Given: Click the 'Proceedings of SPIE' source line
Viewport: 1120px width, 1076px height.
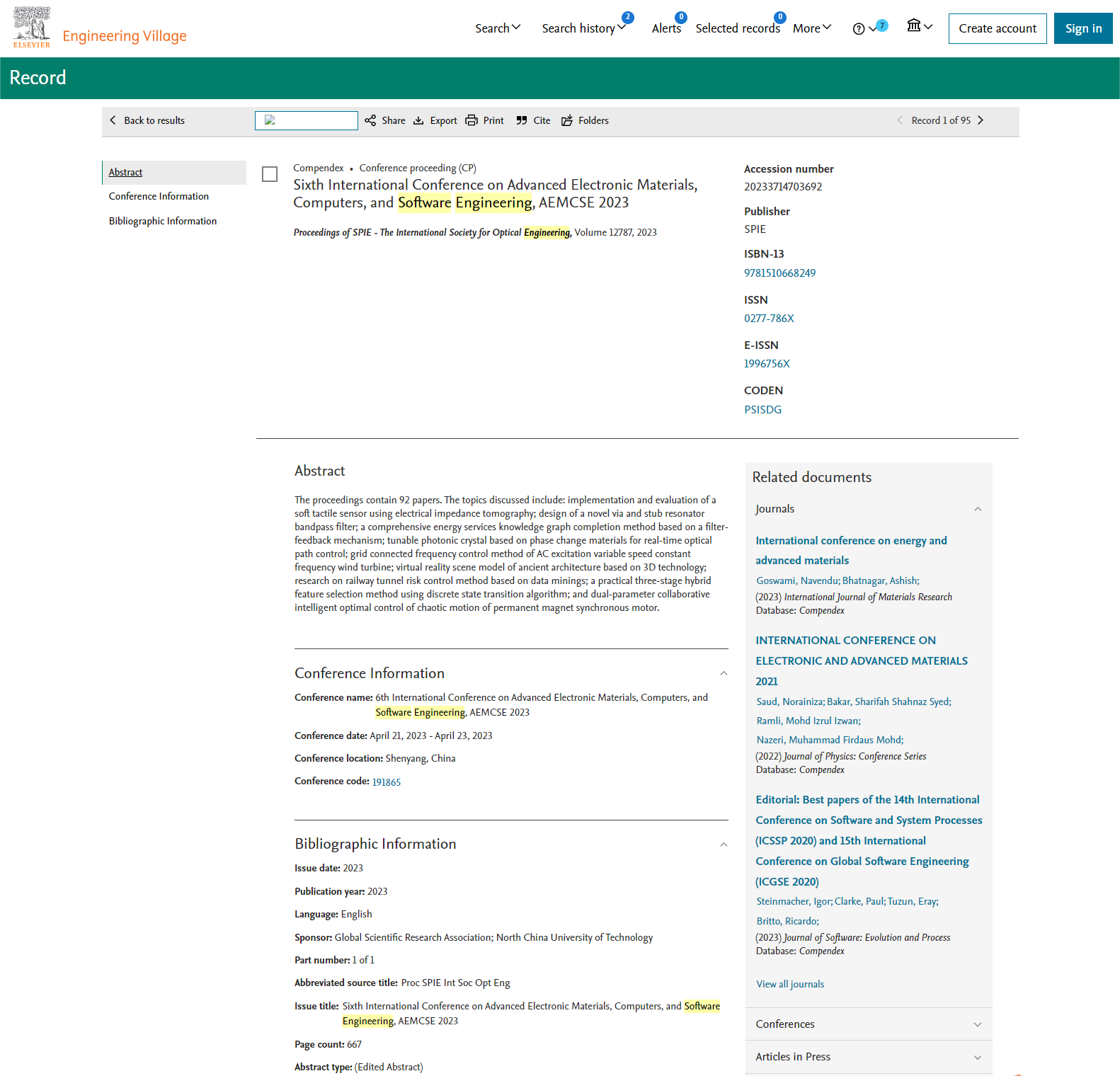Looking at the screenshot, I should [x=475, y=232].
